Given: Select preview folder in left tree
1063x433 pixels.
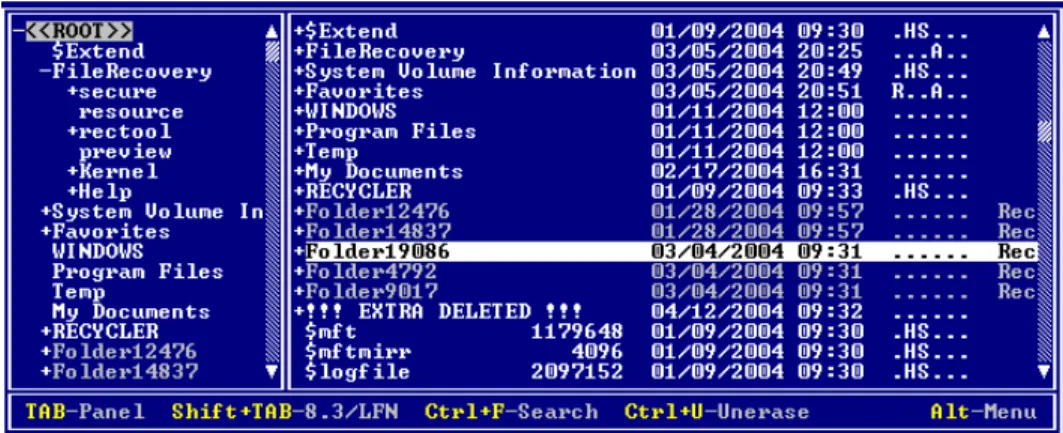Looking at the screenshot, I should [x=125, y=152].
